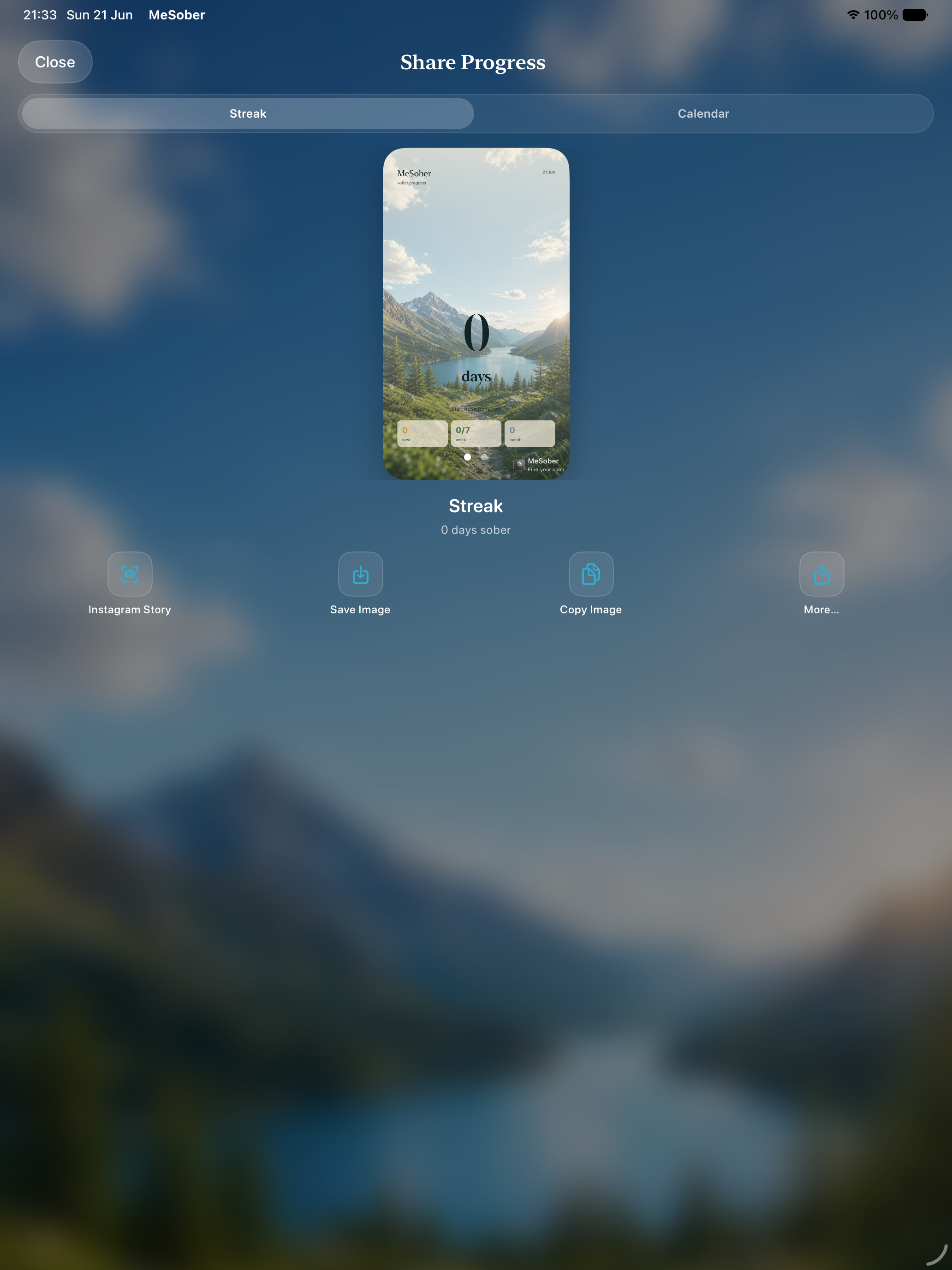Select the second page indicator dot
Image resolution: width=952 pixels, height=1270 pixels.
(x=484, y=457)
